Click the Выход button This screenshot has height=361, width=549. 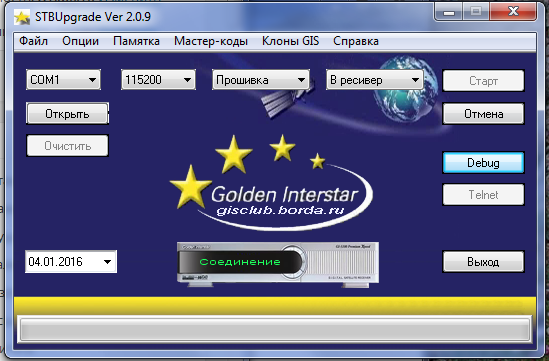point(483,262)
